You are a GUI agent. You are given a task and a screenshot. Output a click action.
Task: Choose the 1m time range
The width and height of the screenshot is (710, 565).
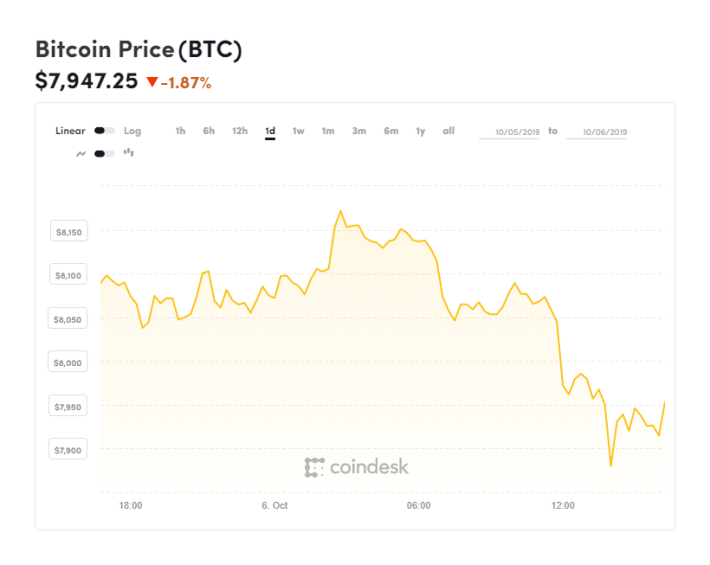(328, 131)
